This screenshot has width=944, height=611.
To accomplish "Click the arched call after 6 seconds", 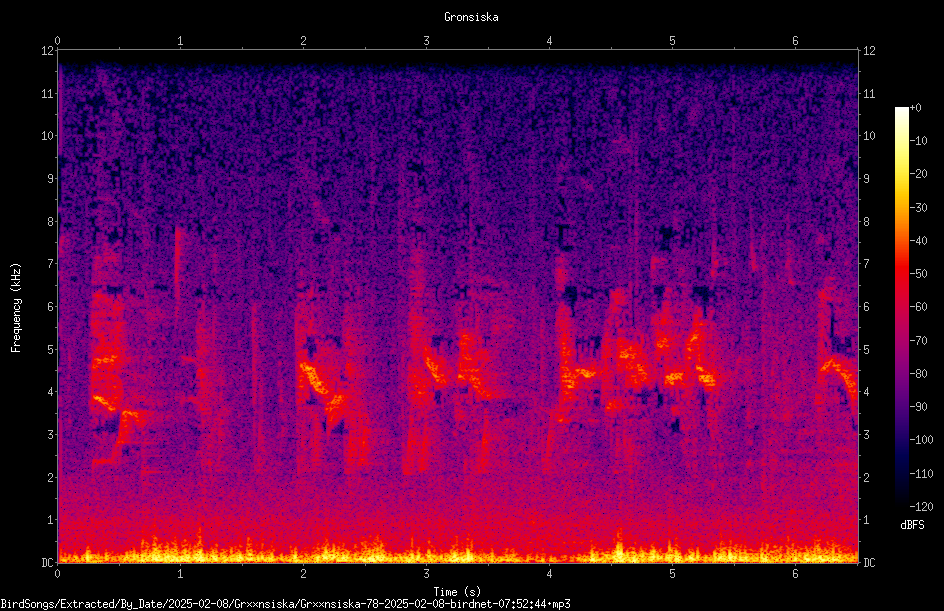I will click(839, 378).
